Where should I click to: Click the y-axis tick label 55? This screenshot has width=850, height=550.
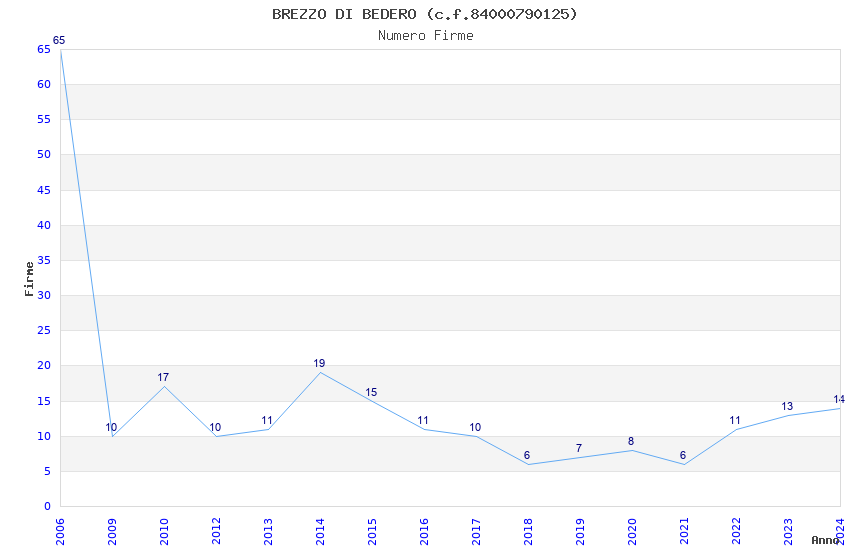tap(44, 119)
